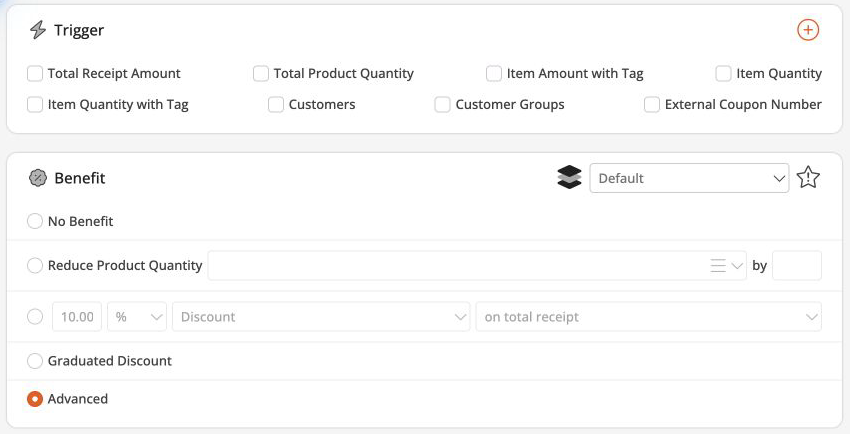Click the Benefit section heading
Image resolution: width=850 pixels, height=434 pixels.
point(80,178)
